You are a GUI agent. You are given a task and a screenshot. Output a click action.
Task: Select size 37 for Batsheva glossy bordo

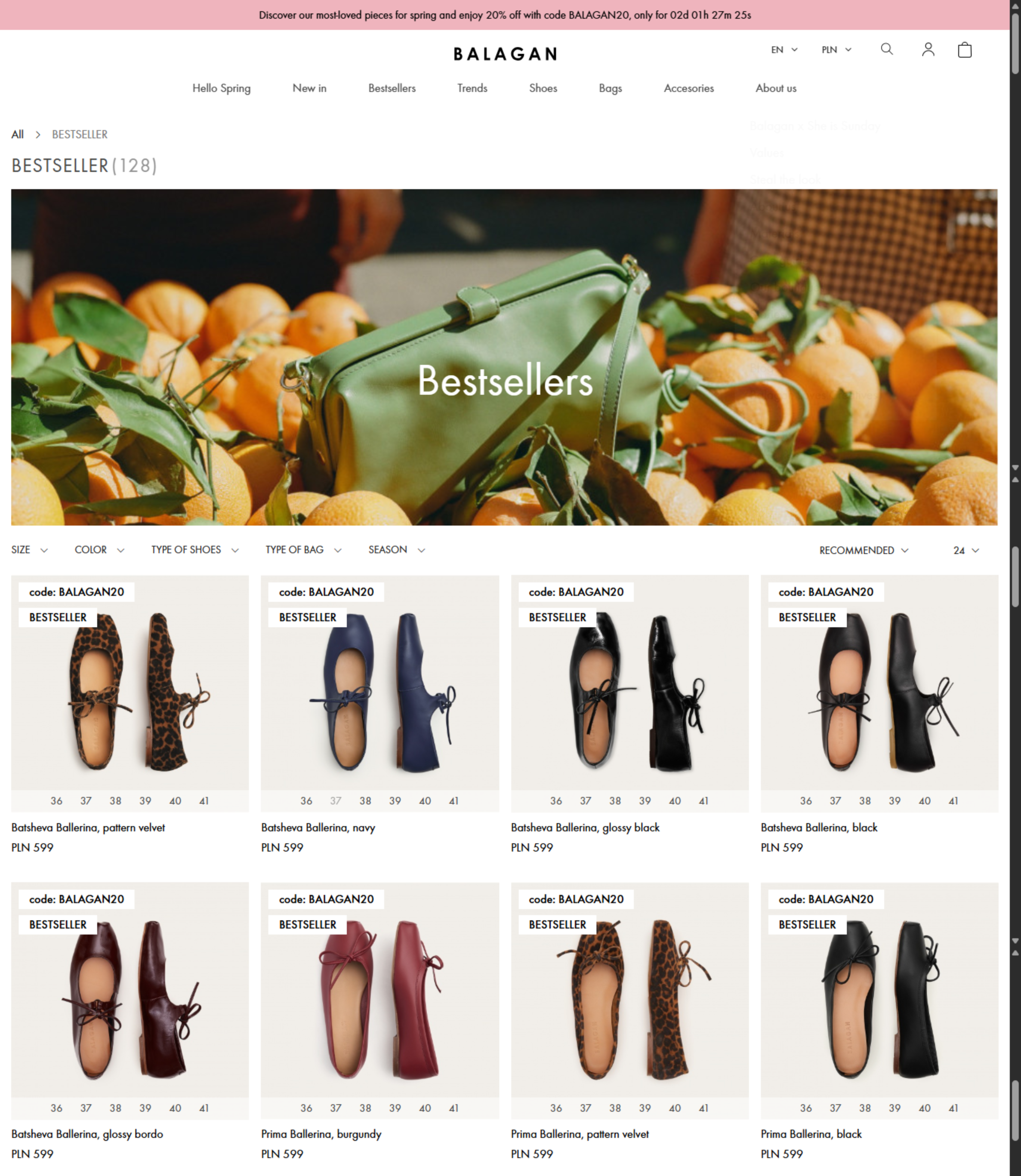tap(86, 1108)
